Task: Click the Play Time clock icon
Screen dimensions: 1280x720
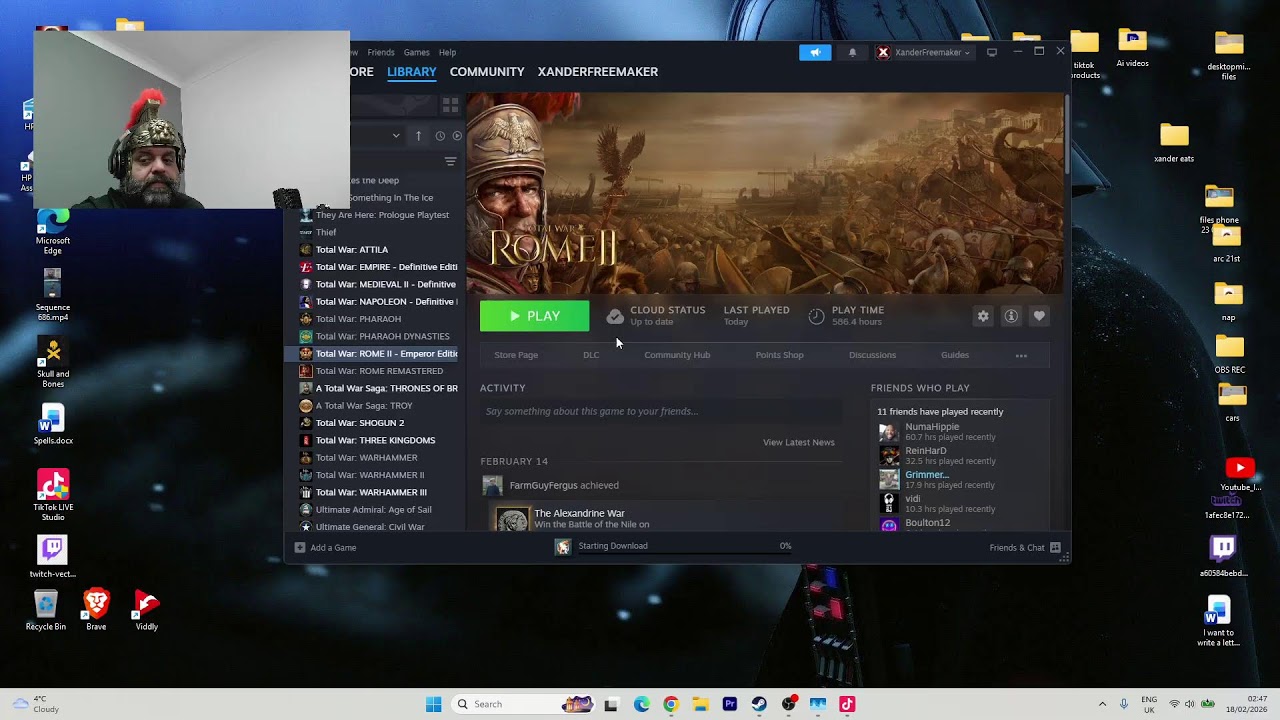Action: click(x=817, y=316)
